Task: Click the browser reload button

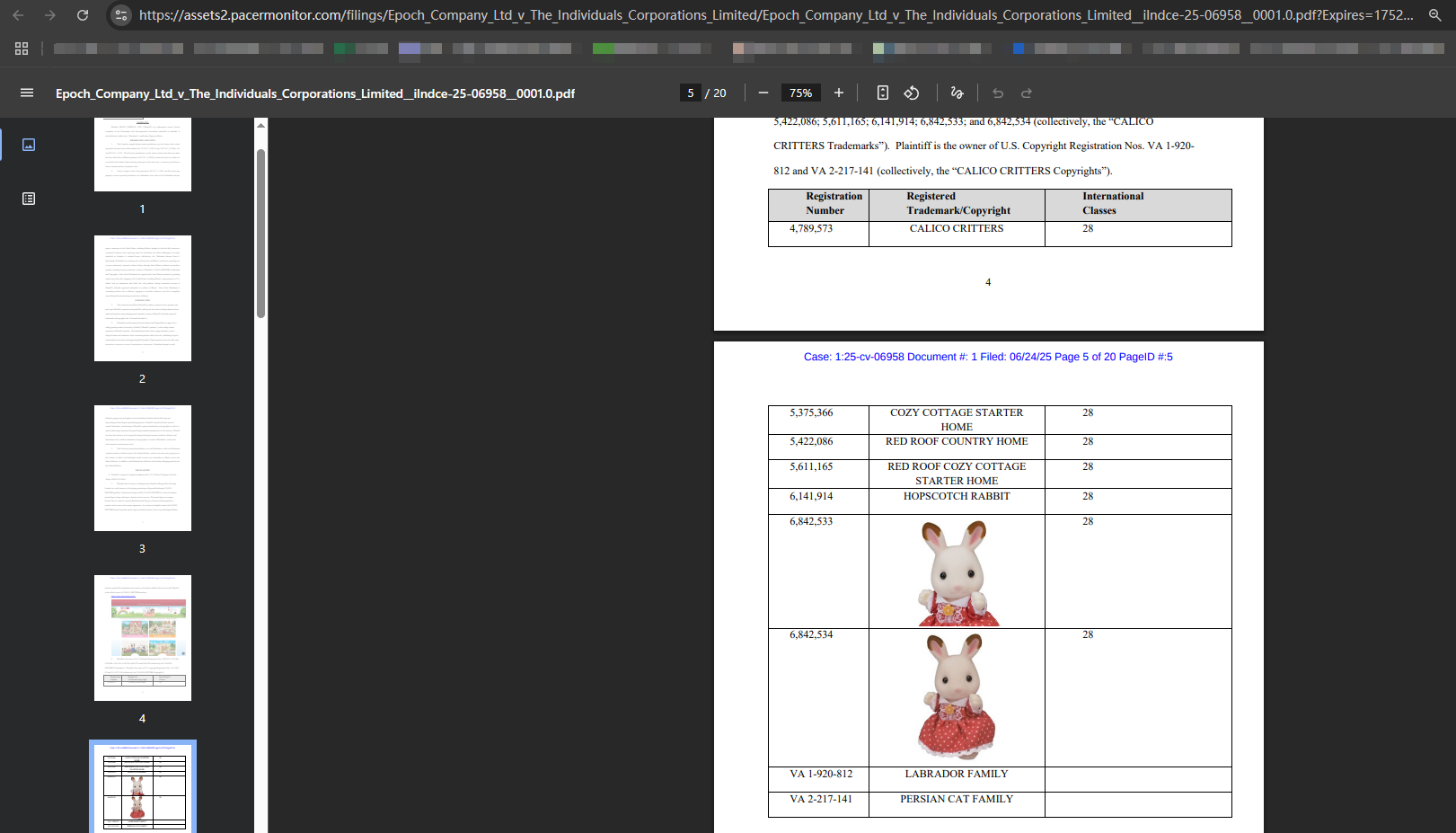Action: (83, 15)
